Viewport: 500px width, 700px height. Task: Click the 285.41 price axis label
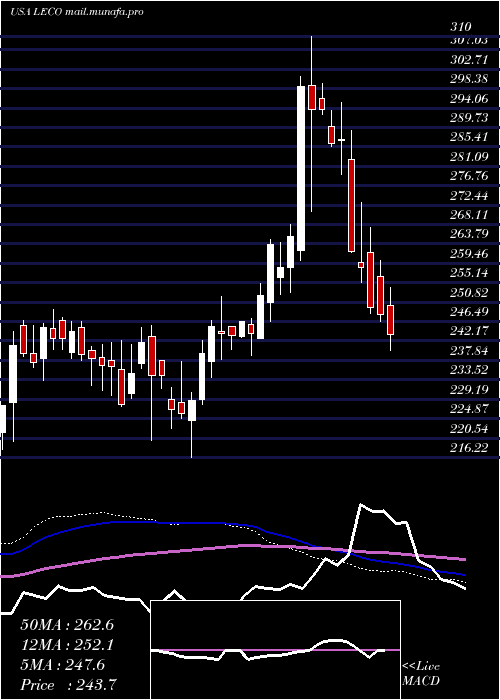pyautogui.click(x=469, y=137)
